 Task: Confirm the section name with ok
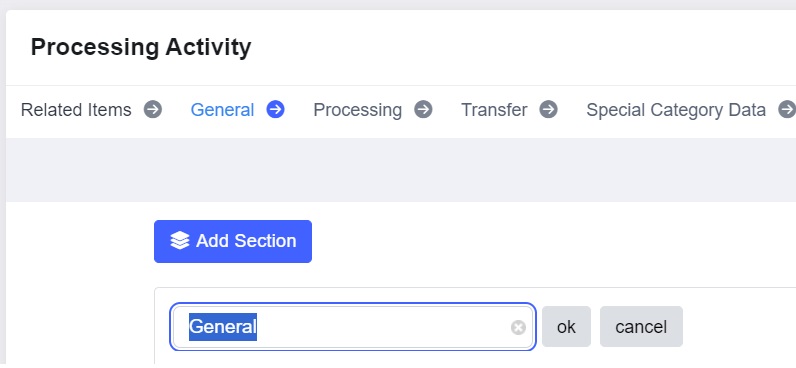point(566,326)
